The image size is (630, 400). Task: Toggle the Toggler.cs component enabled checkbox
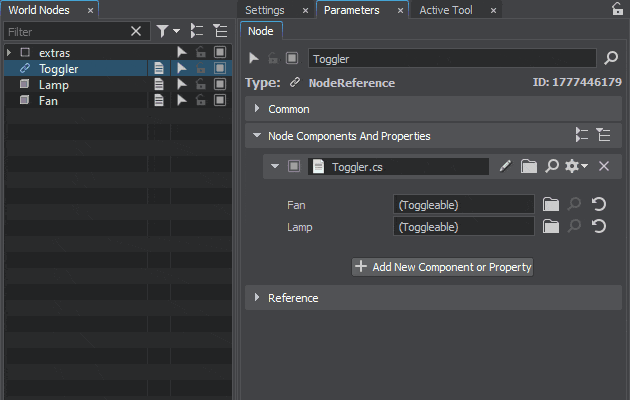(x=294, y=167)
